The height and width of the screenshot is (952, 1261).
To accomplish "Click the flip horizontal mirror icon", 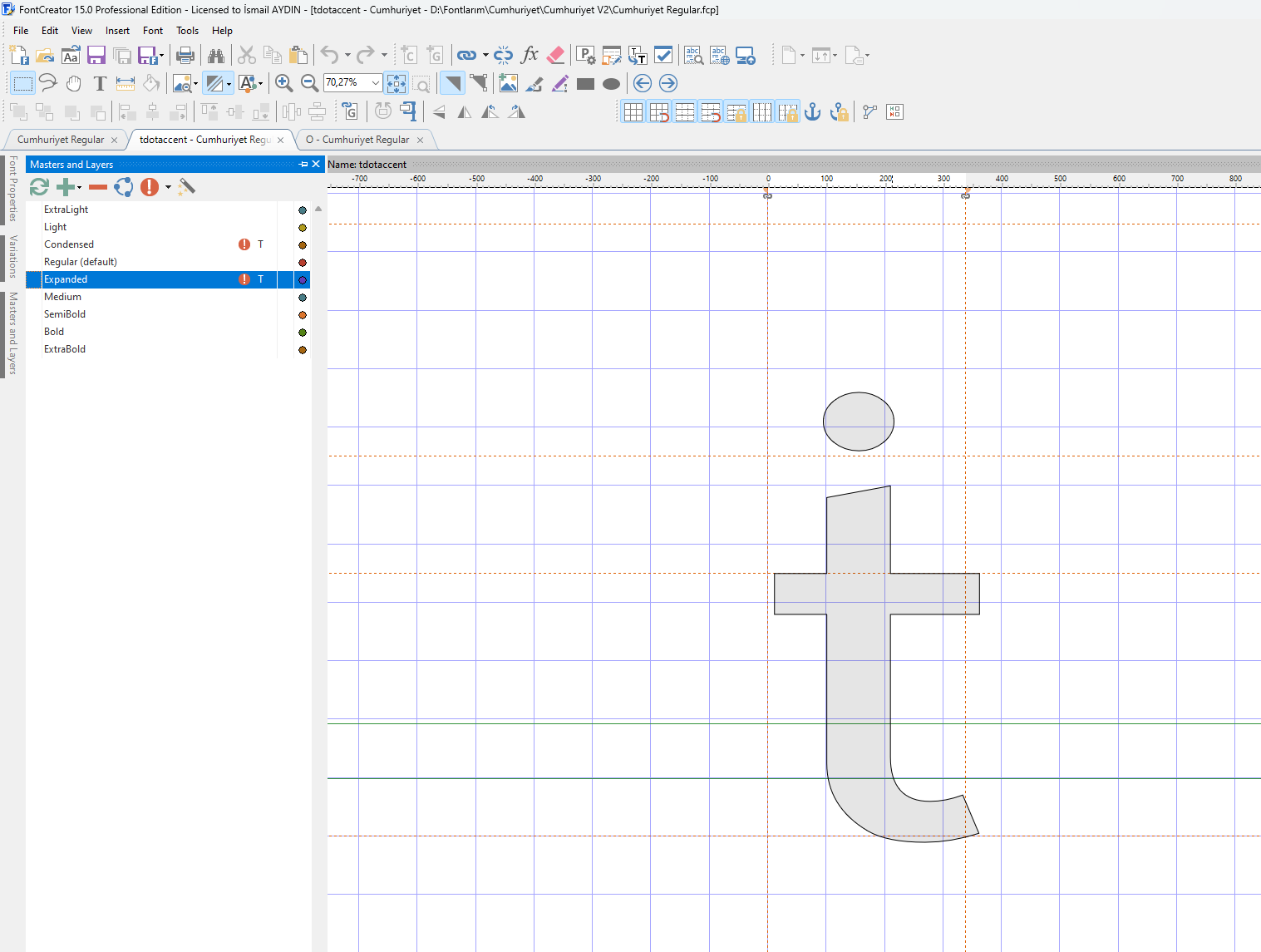I will [x=465, y=111].
